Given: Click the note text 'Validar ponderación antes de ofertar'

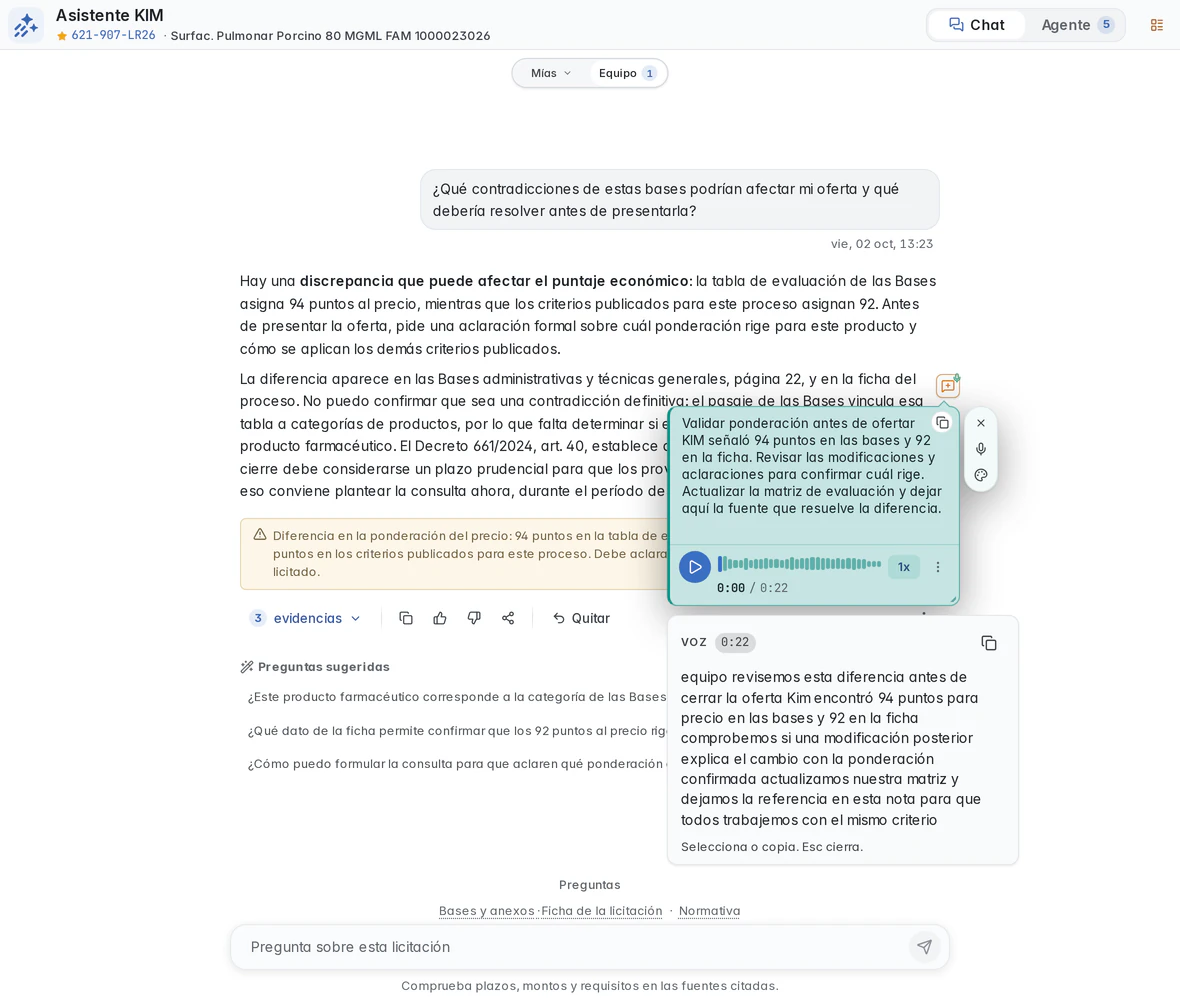Looking at the screenshot, I should 798,423.
